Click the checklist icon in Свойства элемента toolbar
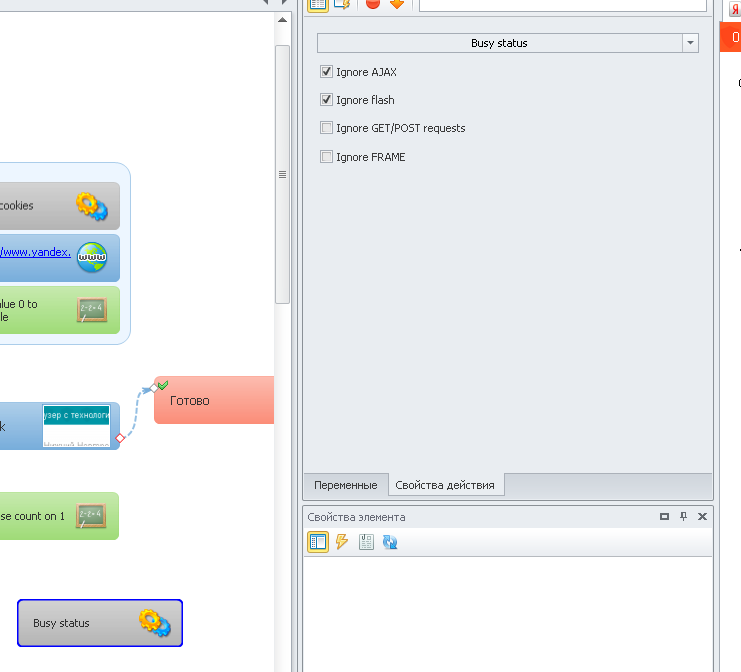The width and height of the screenshot is (741, 672). point(366,542)
